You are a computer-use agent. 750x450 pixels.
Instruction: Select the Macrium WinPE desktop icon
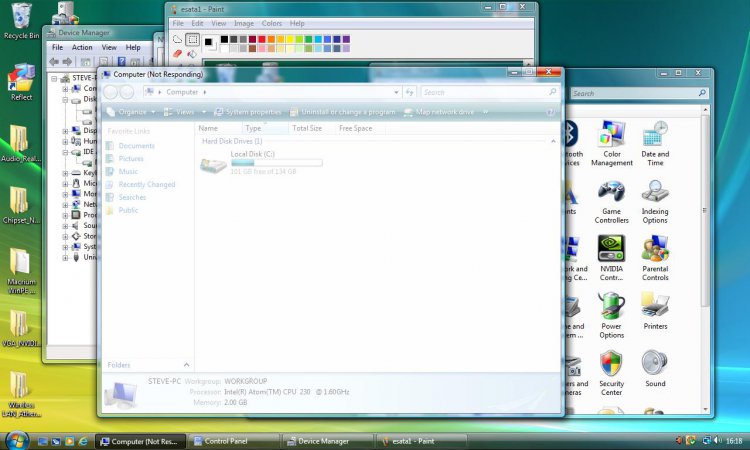[21, 271]
